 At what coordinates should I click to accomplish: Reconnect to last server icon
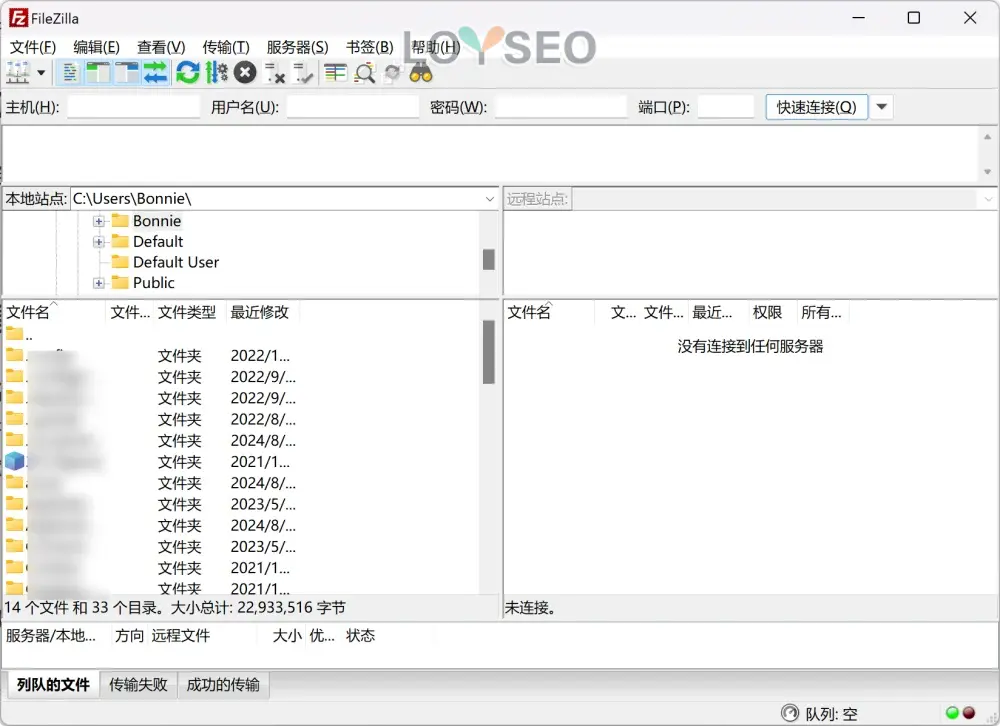[302, 73]
